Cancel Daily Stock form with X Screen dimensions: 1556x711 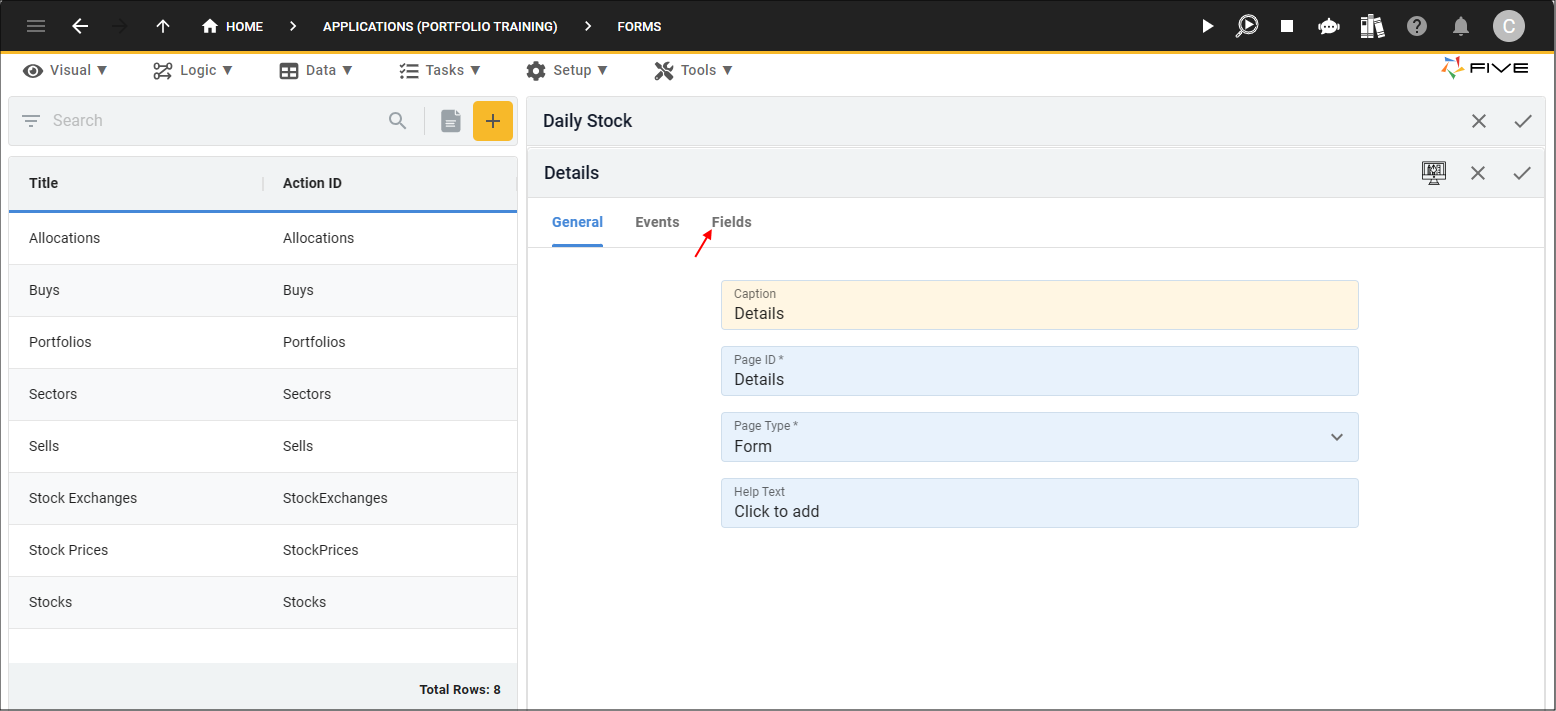click(x=1479, y=121)
